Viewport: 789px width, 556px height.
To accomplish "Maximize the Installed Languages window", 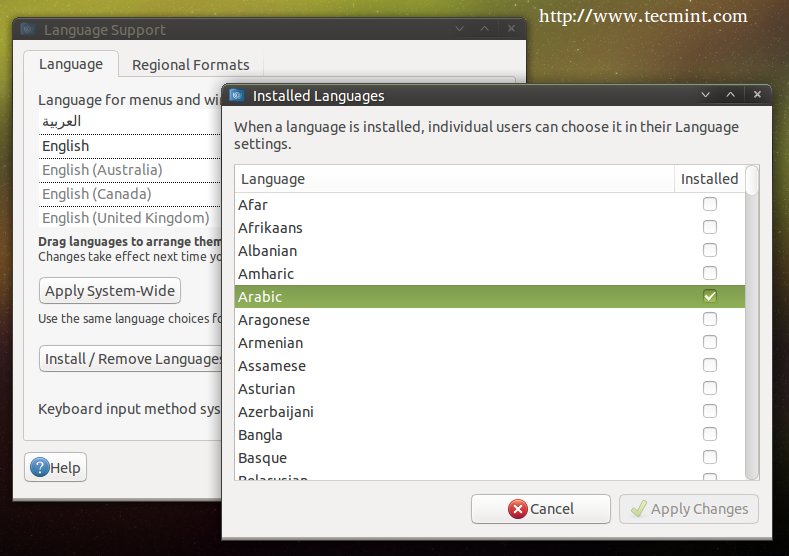I will pos(731,94).
